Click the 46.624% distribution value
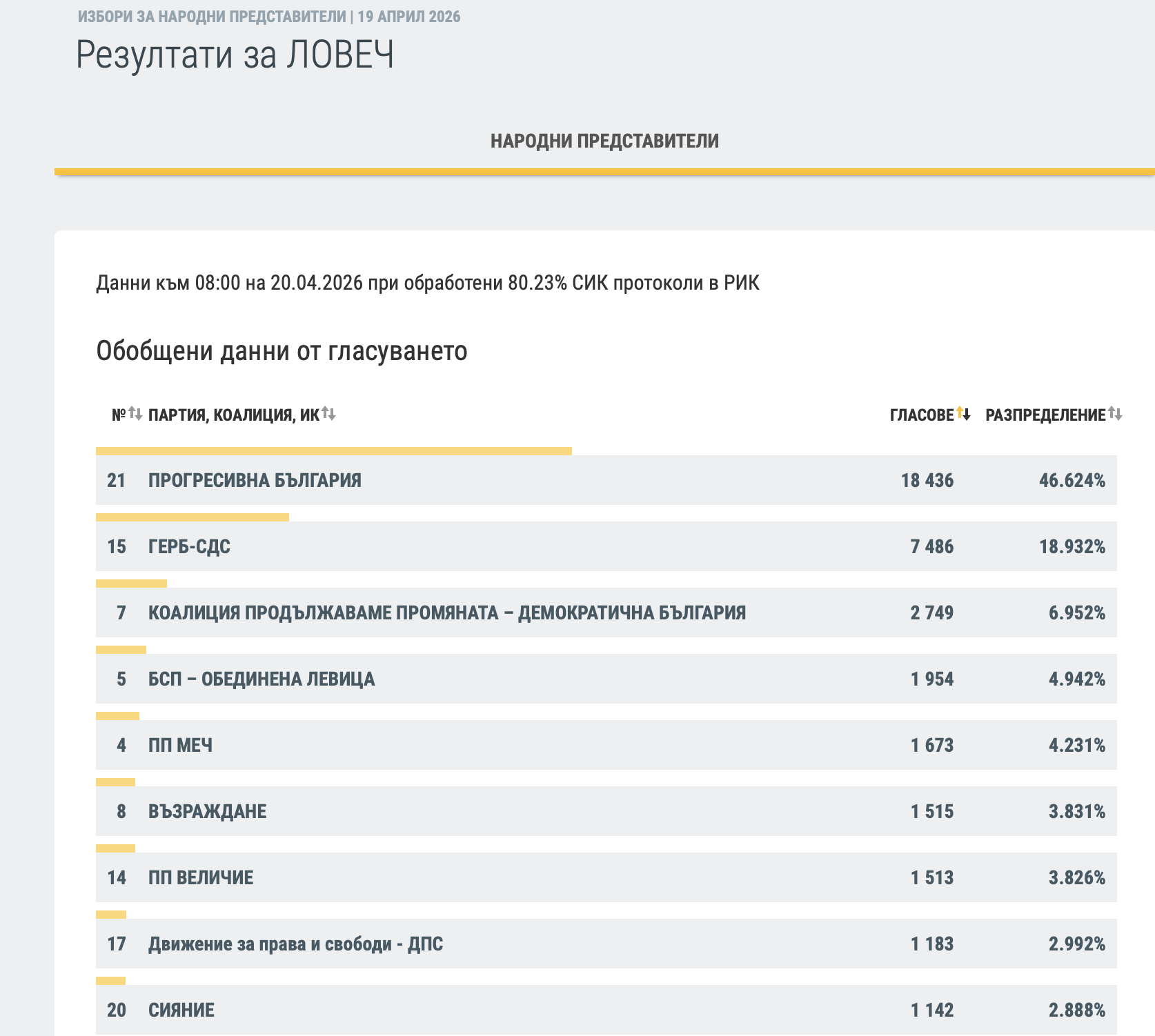This screenshot has width=1155, height=1036. click(1072, 481)
